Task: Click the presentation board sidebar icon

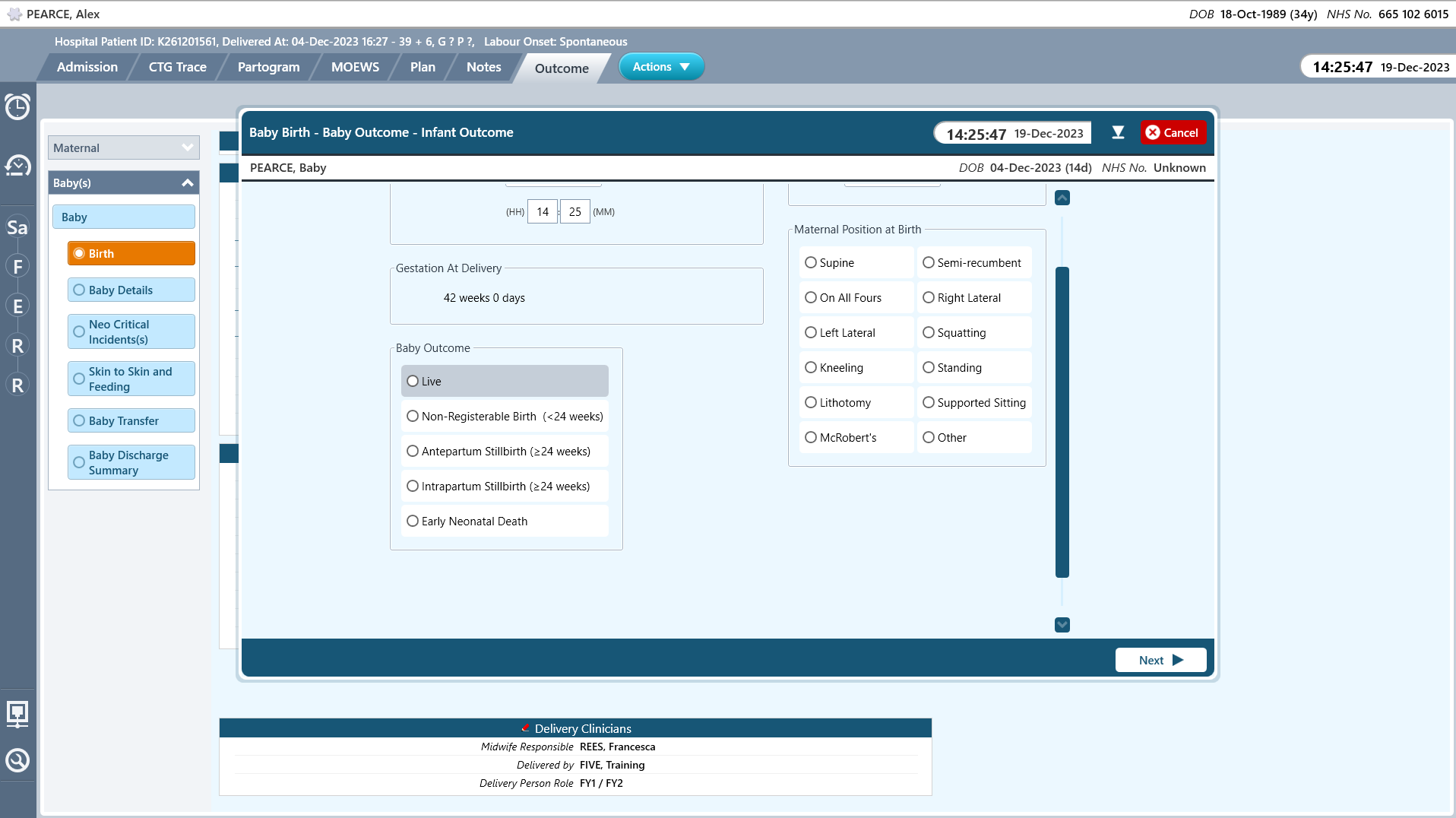Action: pyautogui.click(x=17, y=714)
